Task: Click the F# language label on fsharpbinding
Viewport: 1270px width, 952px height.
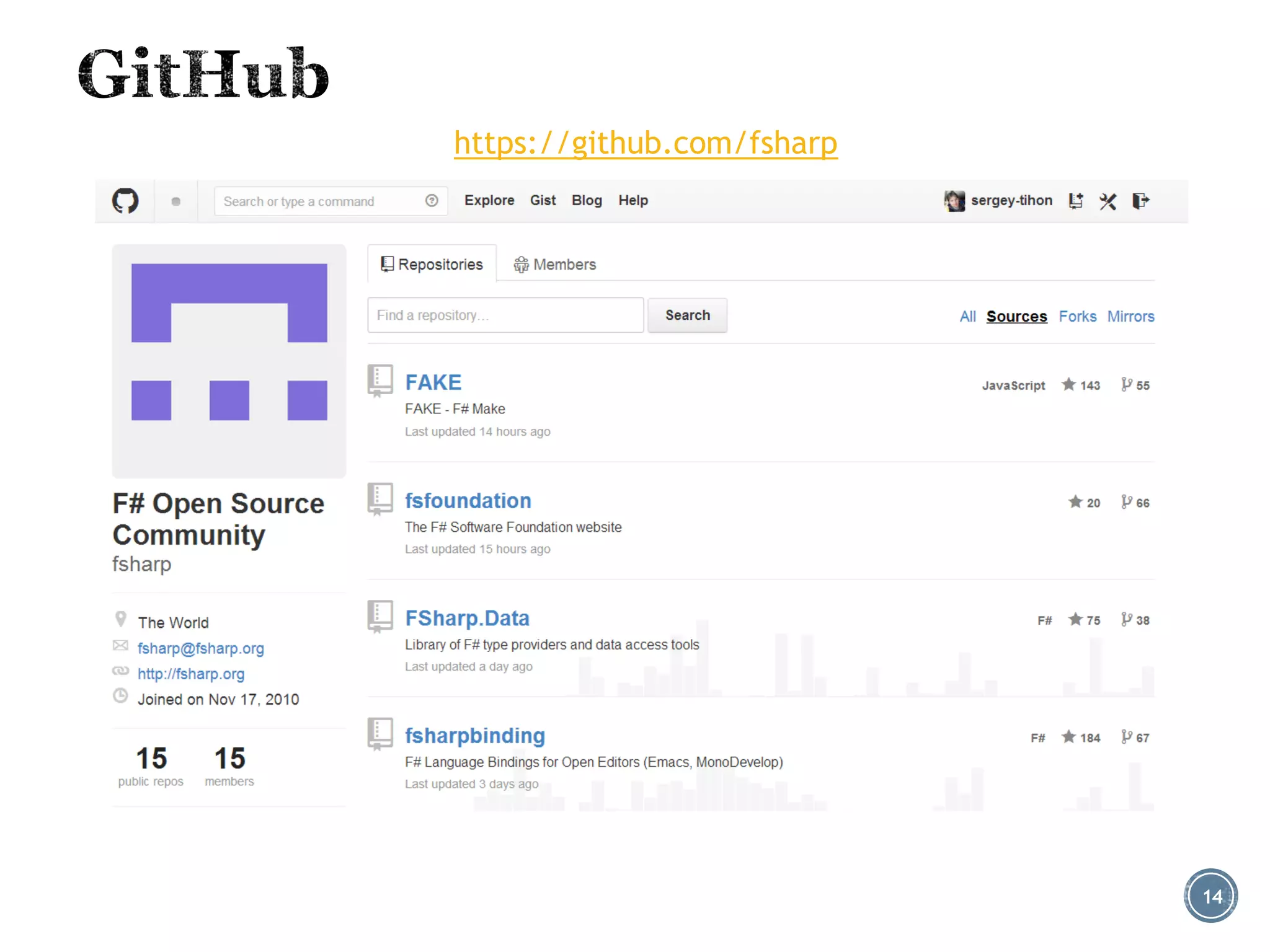Action: pyautogui.click(x=1037, y=738)
